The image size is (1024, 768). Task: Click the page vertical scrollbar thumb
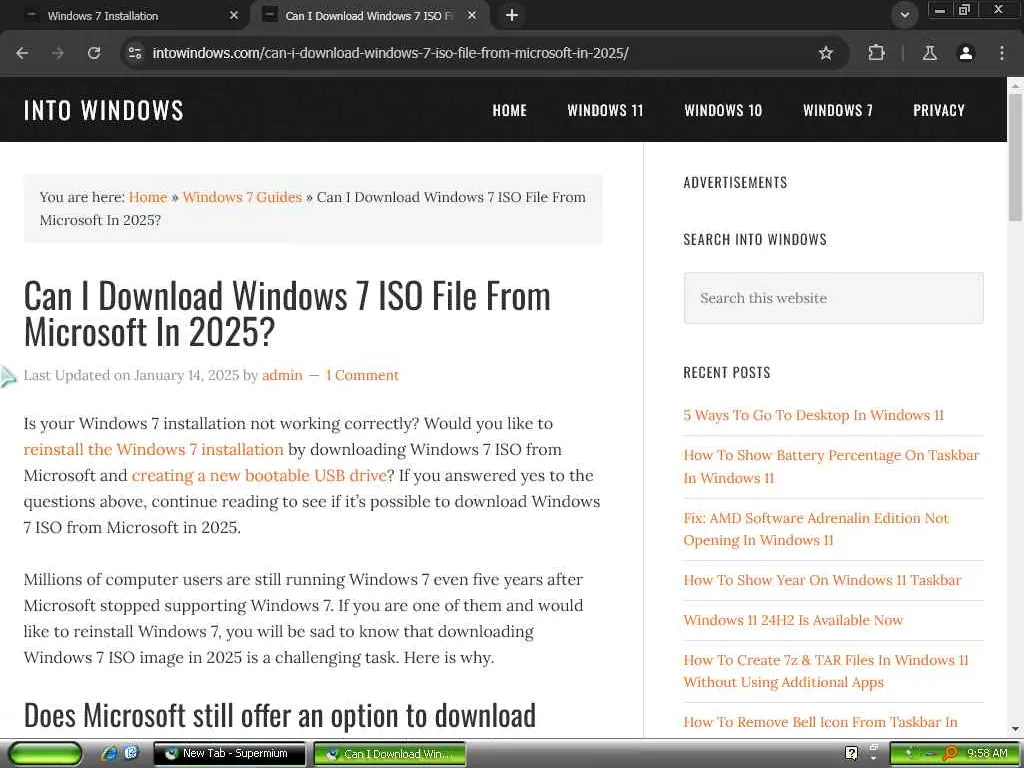click(x=1016, y=157)
